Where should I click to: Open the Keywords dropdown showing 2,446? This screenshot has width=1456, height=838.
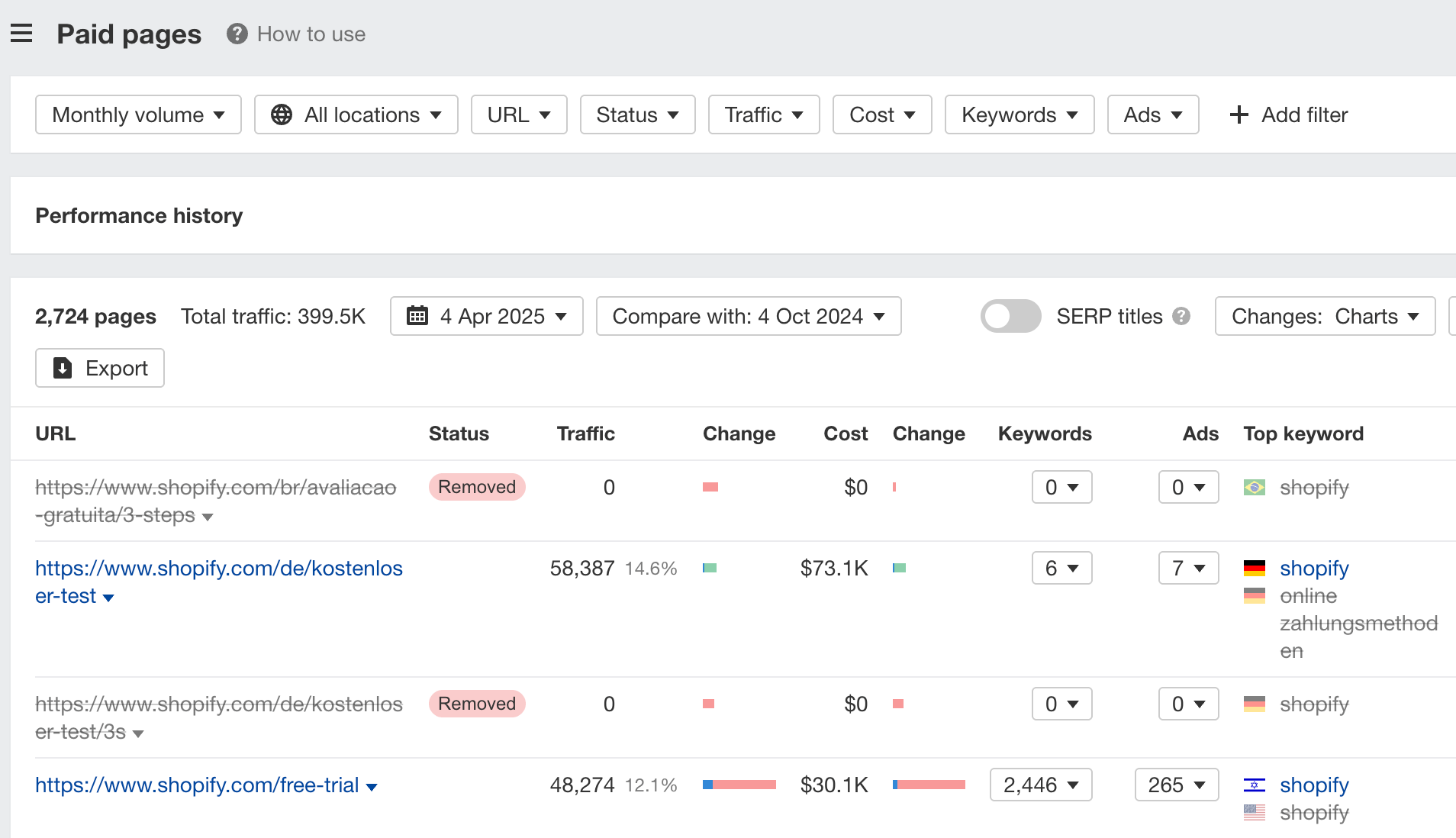pyautogui.click(x=1040, y=784)
